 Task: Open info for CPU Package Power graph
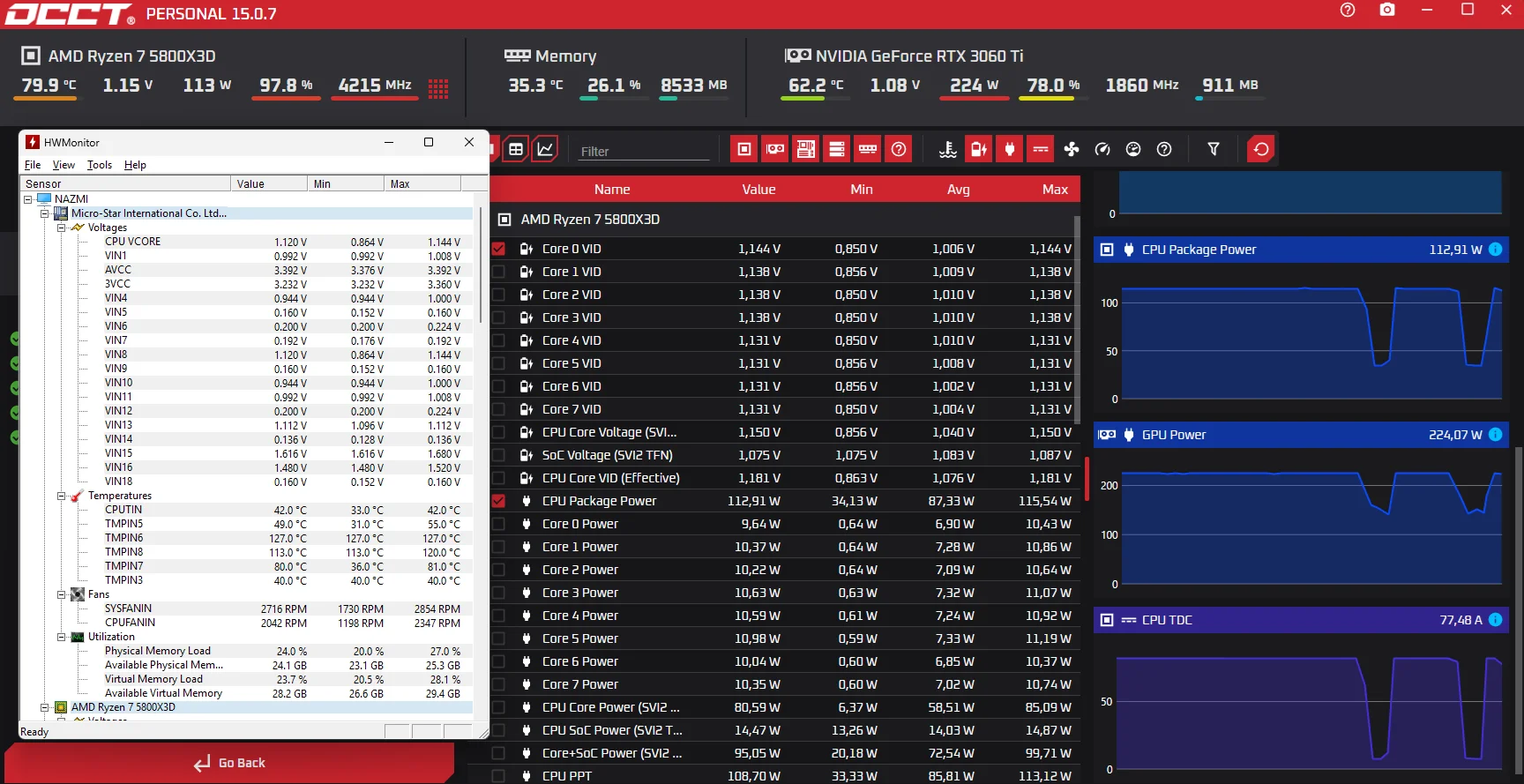(x=1496, y=250)
